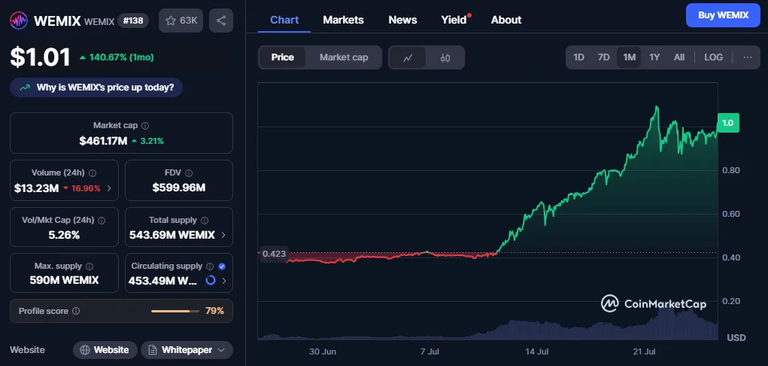The height and width of the screenshot is (366, 768).
Task: Open the Markets tab
Action: (343, 20)
